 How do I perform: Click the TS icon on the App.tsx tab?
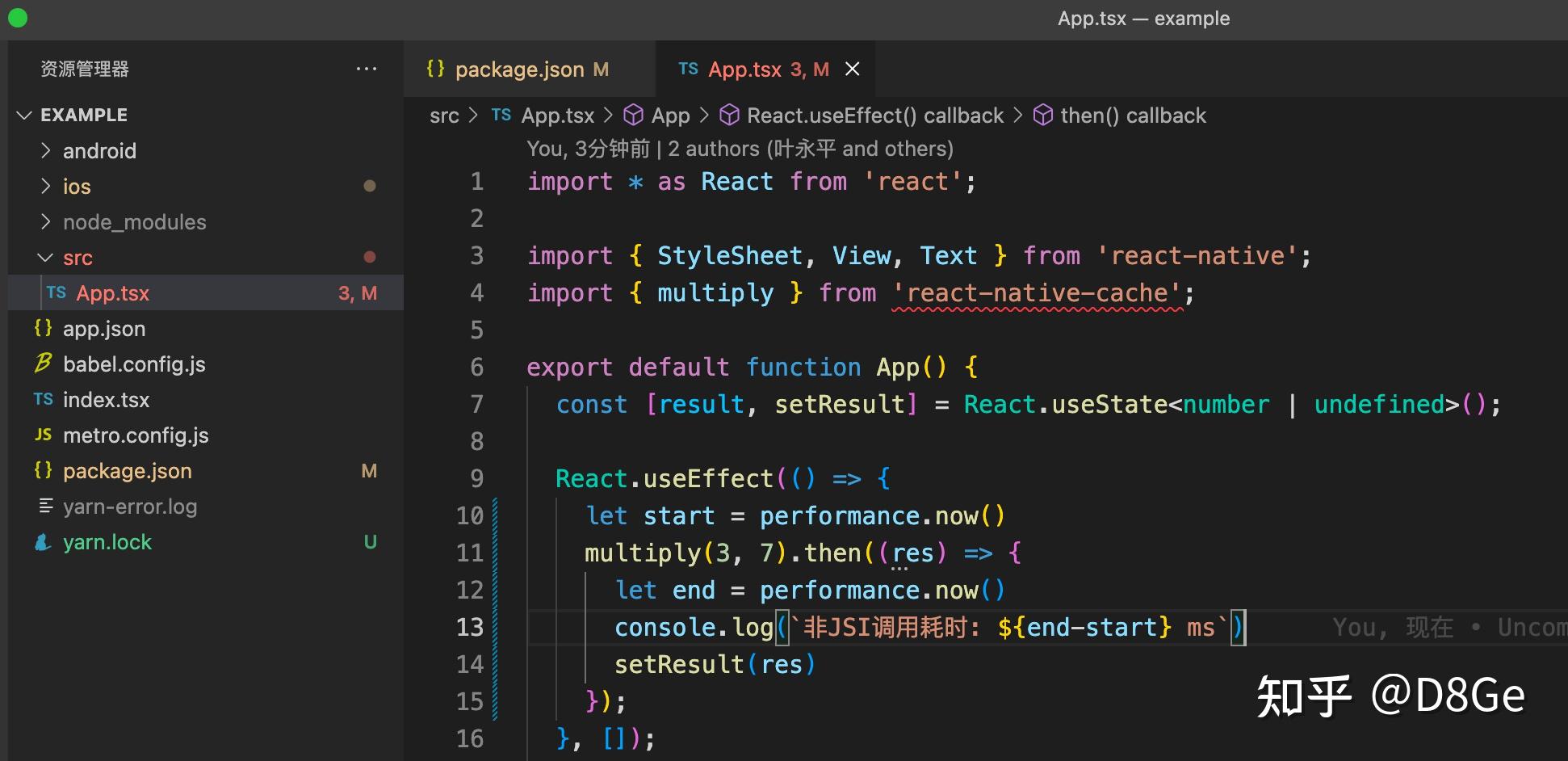pos(689,69)
